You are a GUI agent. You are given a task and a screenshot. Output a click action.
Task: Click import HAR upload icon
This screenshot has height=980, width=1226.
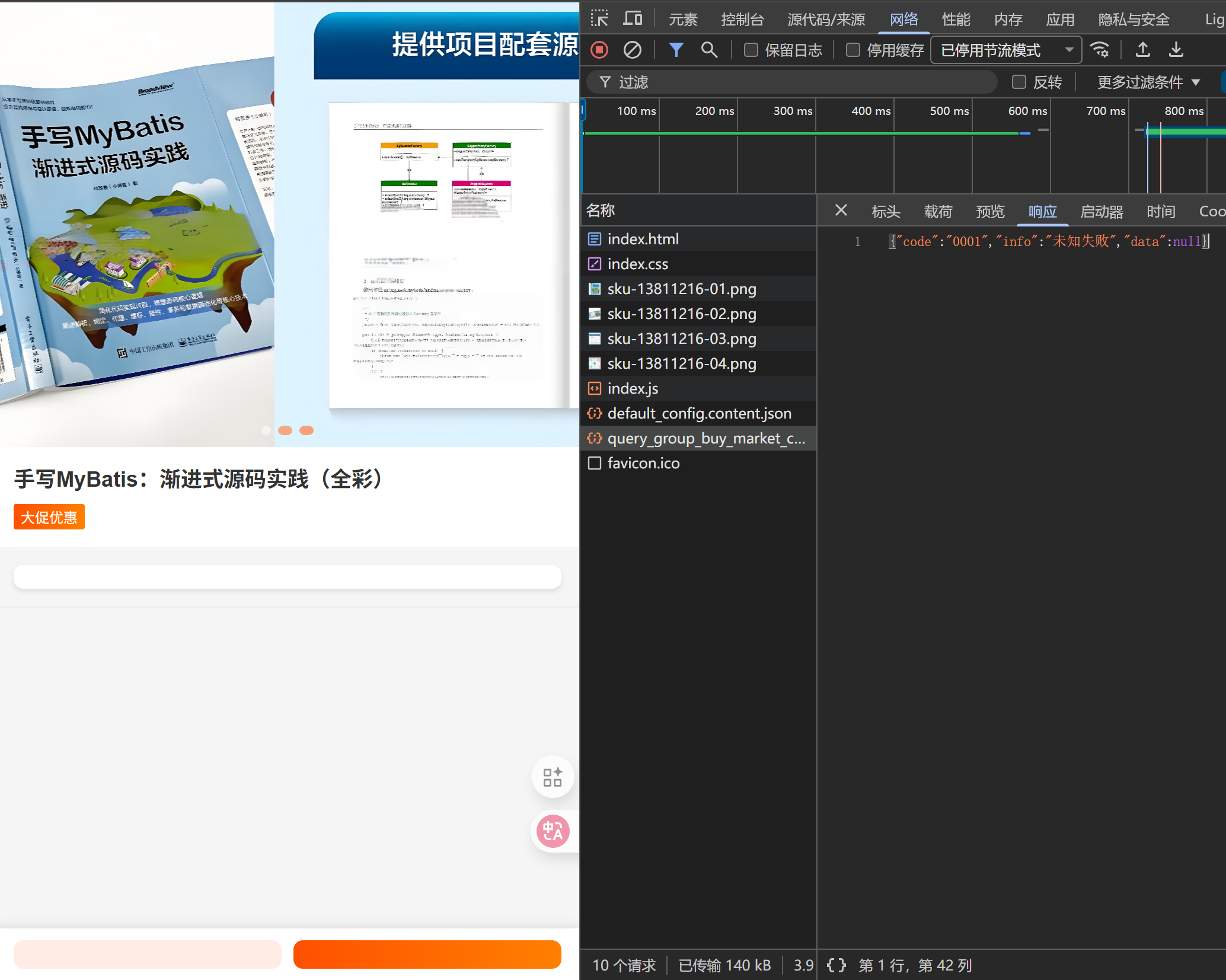1143,50
